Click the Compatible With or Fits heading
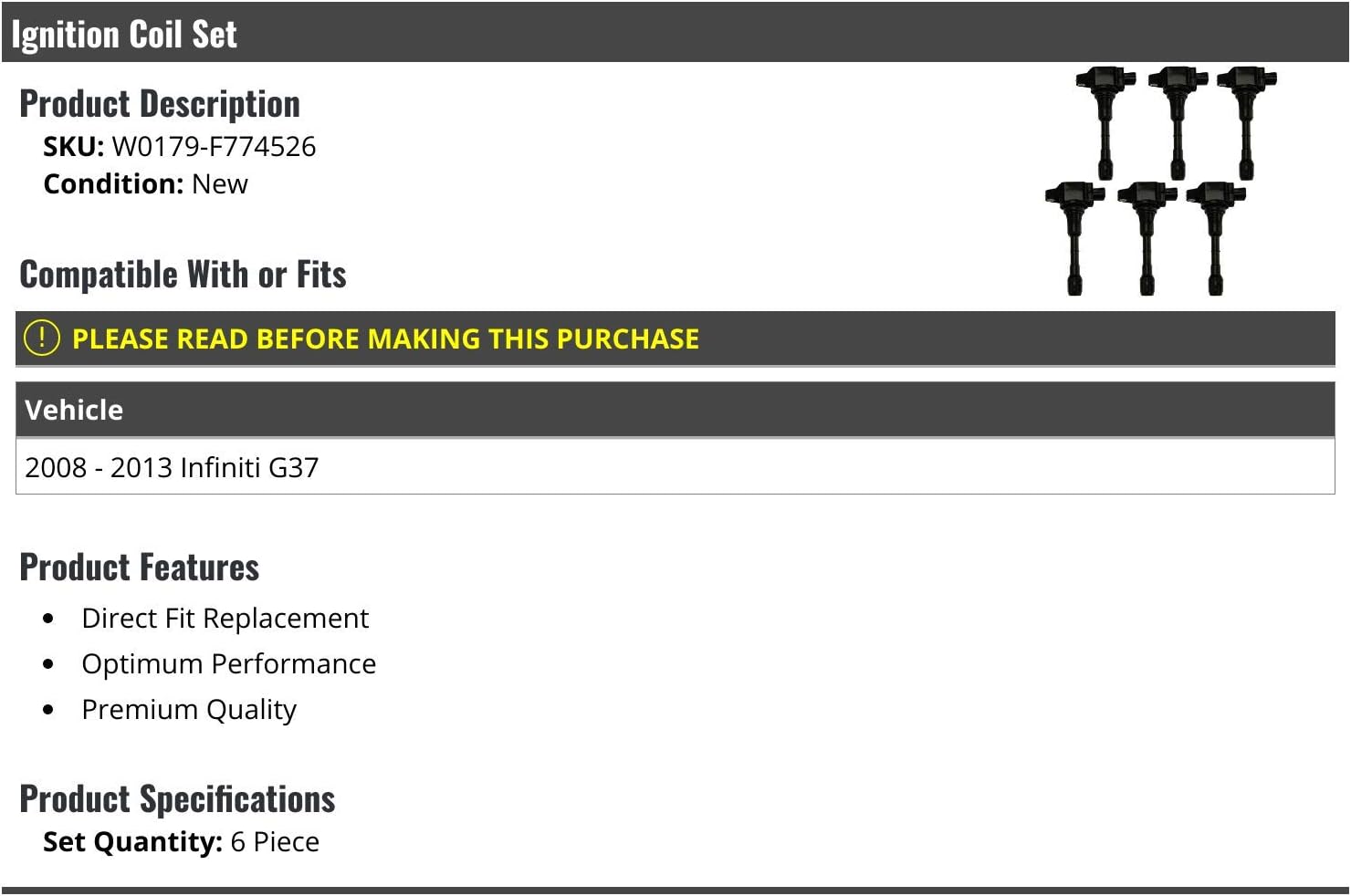The height and width of the screenshot is (896, 1351). 183,275
